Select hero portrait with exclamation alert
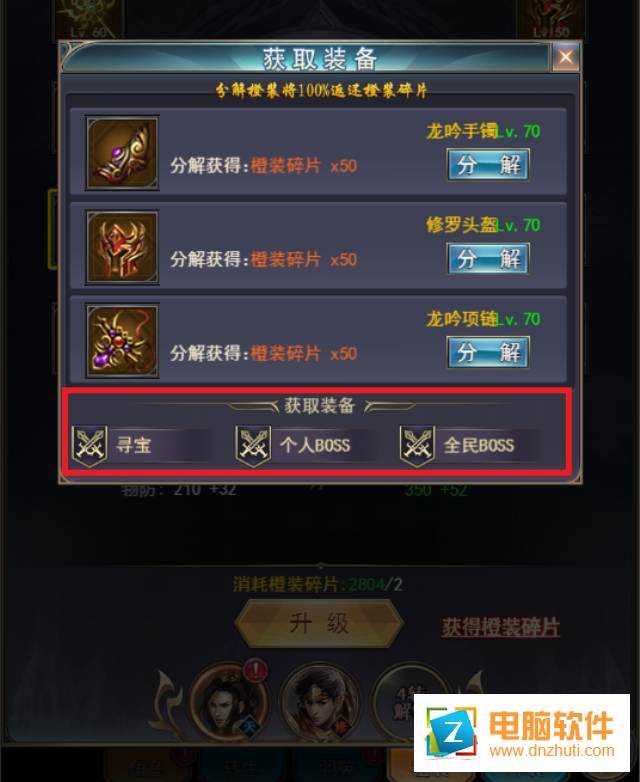Screen dimensions: 640x782 coord(229,702)
